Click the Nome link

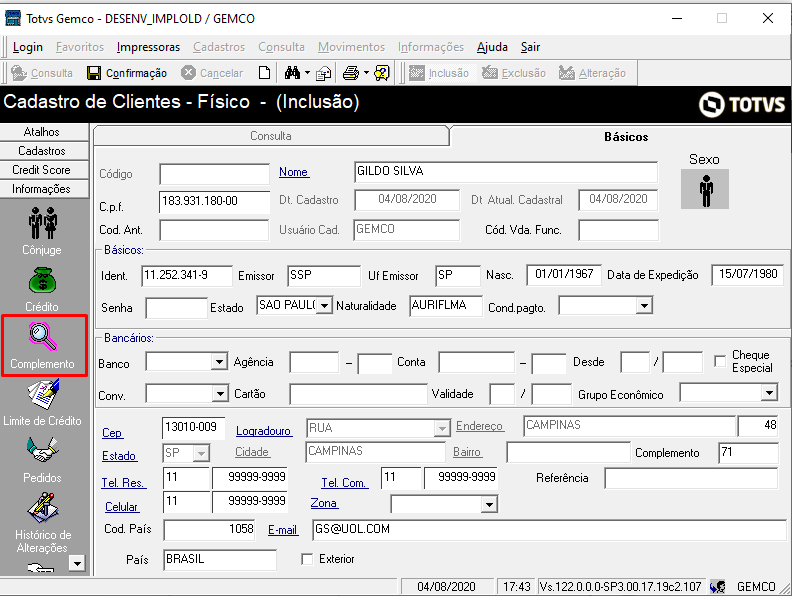(x=293, y=172)
